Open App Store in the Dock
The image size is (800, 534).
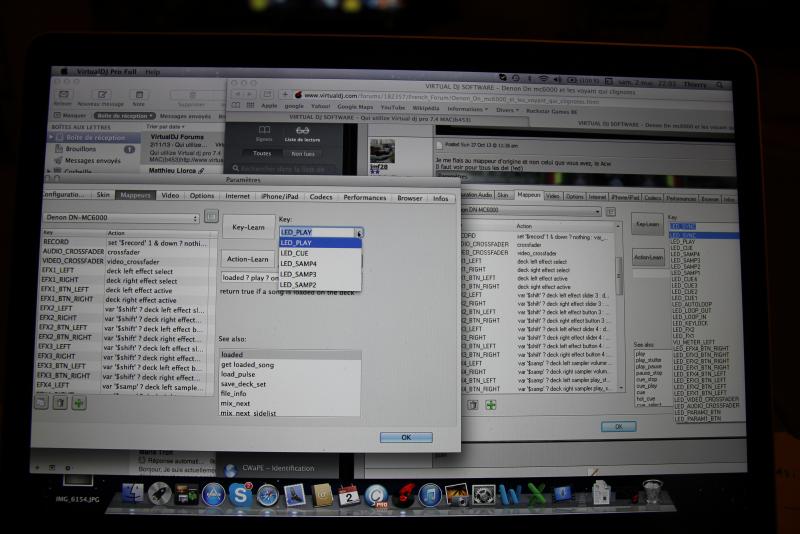click(213, 495)
